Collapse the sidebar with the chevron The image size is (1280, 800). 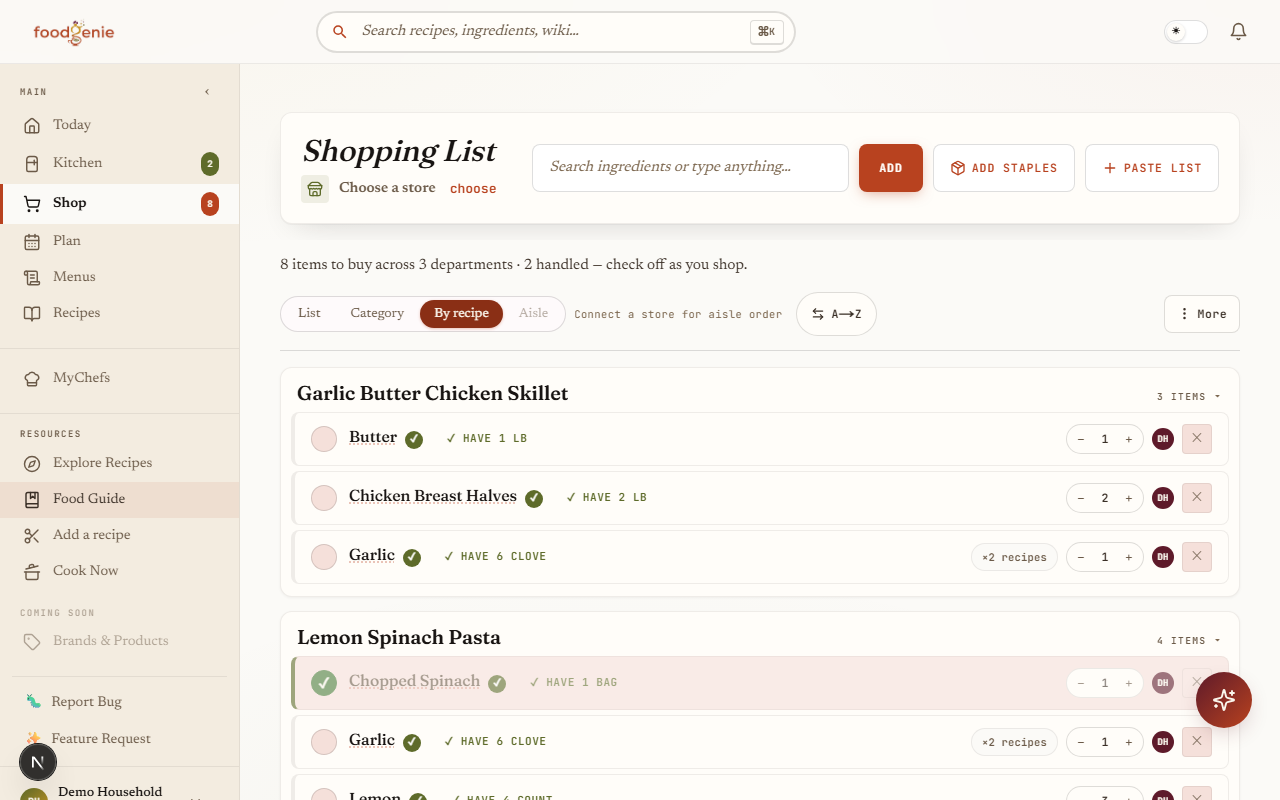pos(207,92)
